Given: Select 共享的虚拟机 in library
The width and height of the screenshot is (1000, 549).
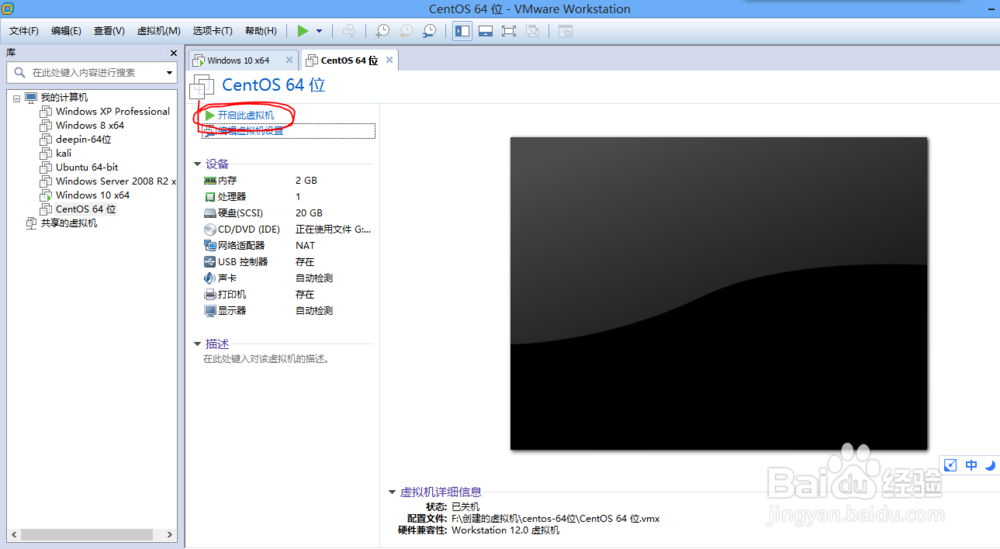Looking at the screenshot, I should click(x=69, y=223).
